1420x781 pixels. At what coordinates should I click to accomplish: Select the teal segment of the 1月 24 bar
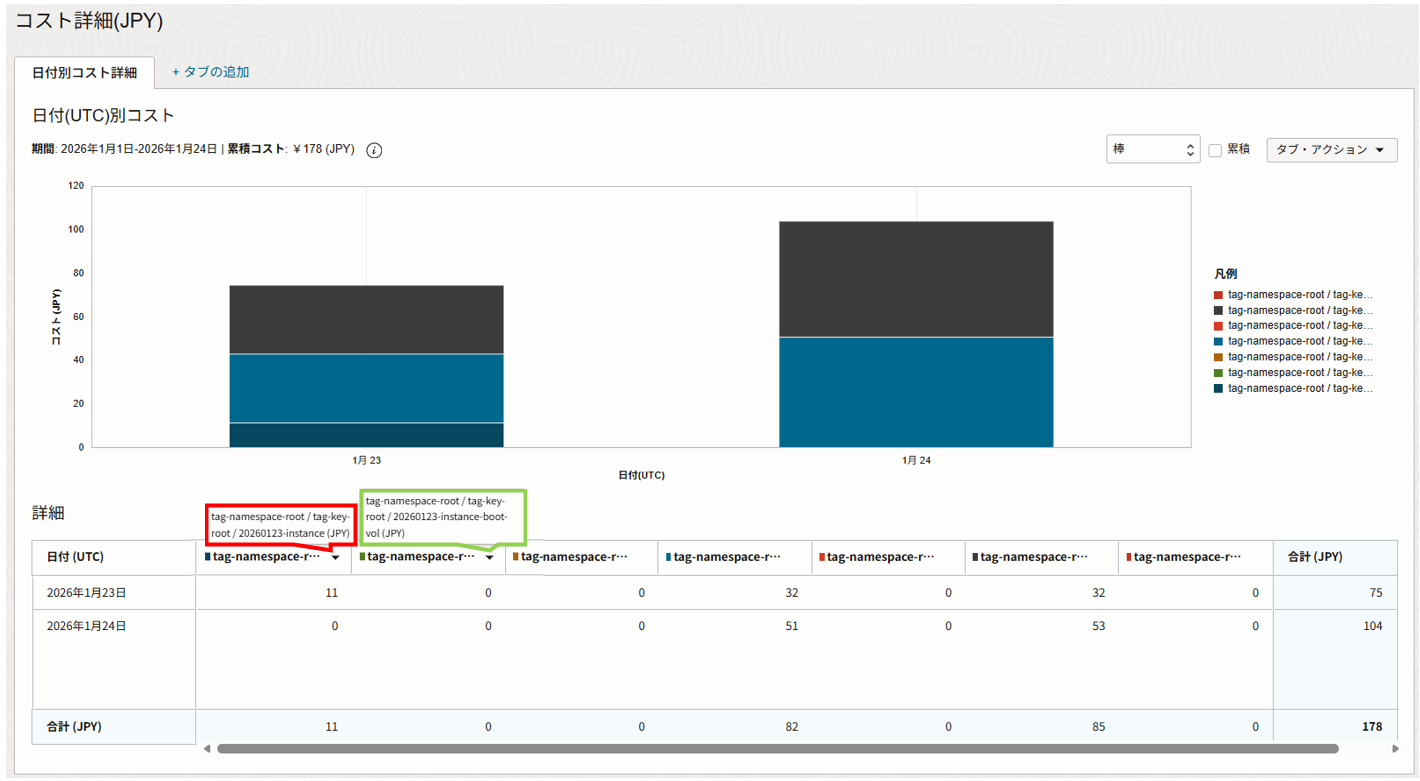(x=915, y=392)
